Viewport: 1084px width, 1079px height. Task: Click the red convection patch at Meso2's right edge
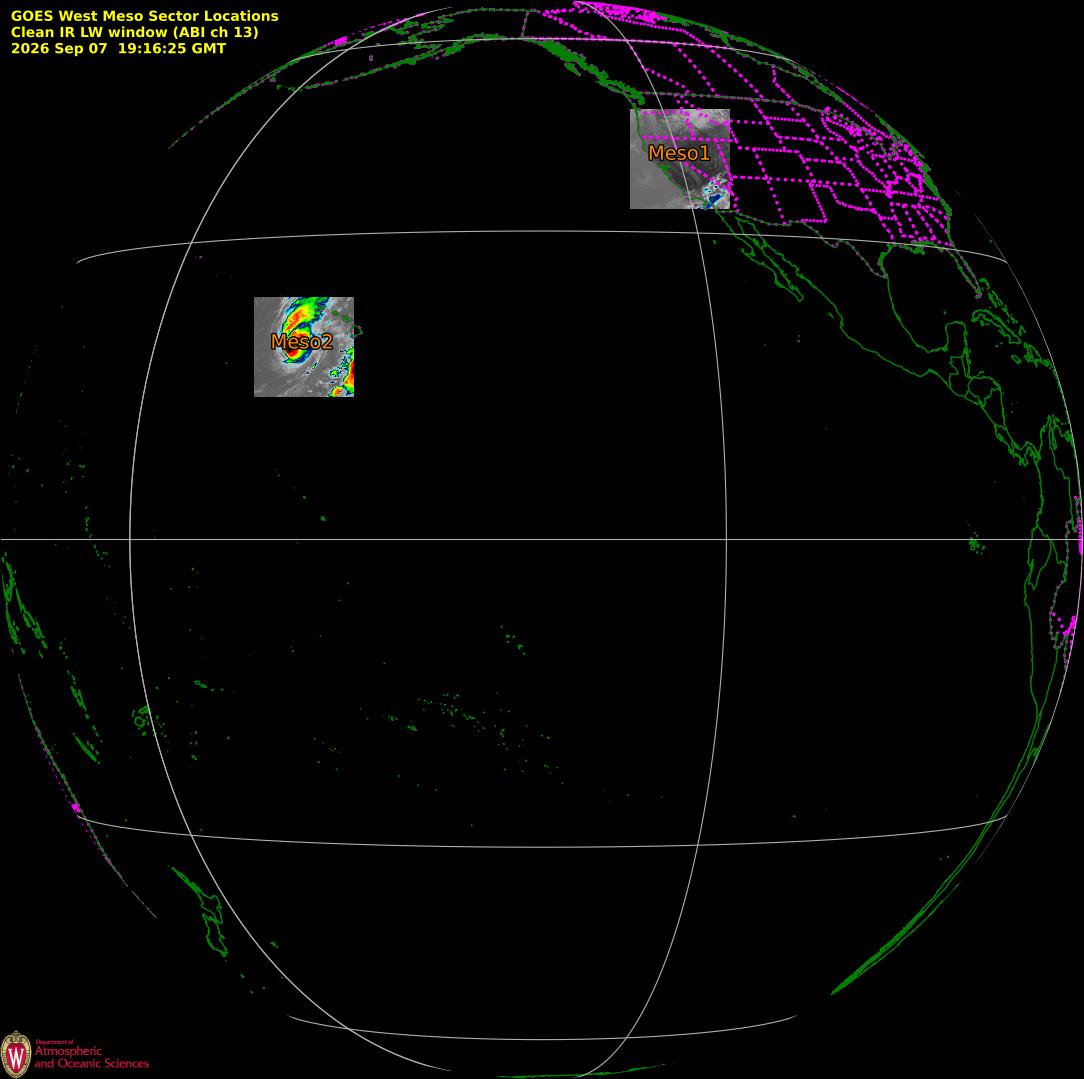pos(350,377)
